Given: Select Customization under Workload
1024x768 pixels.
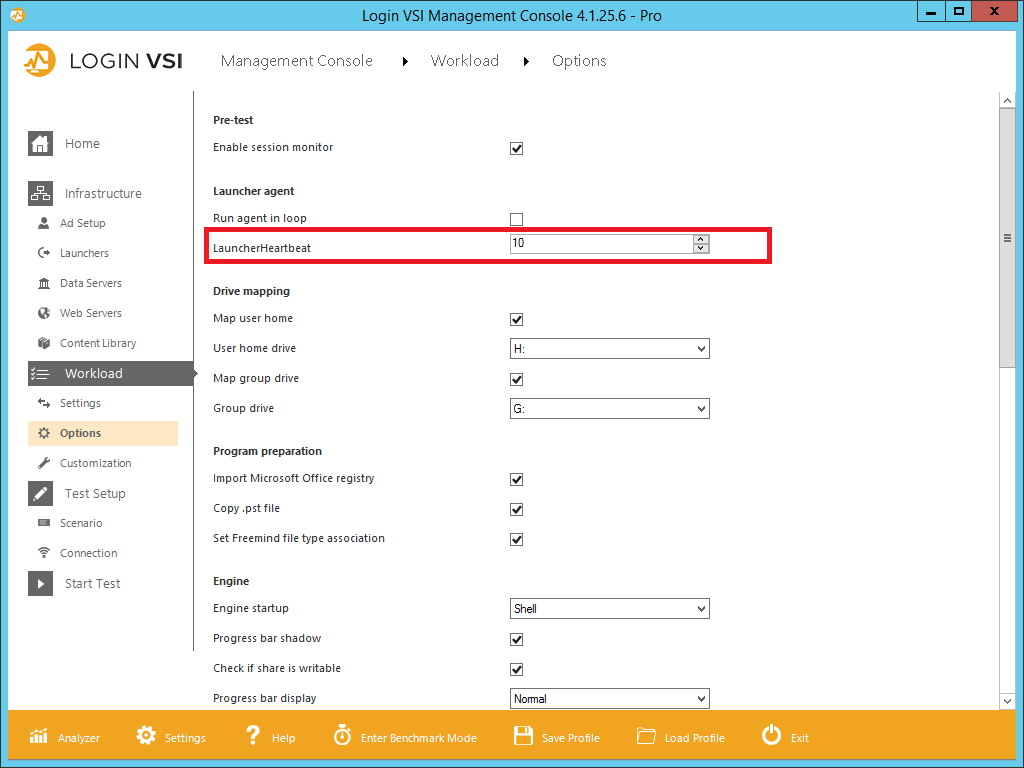Looking at the screenshot, I should point(95,463).
